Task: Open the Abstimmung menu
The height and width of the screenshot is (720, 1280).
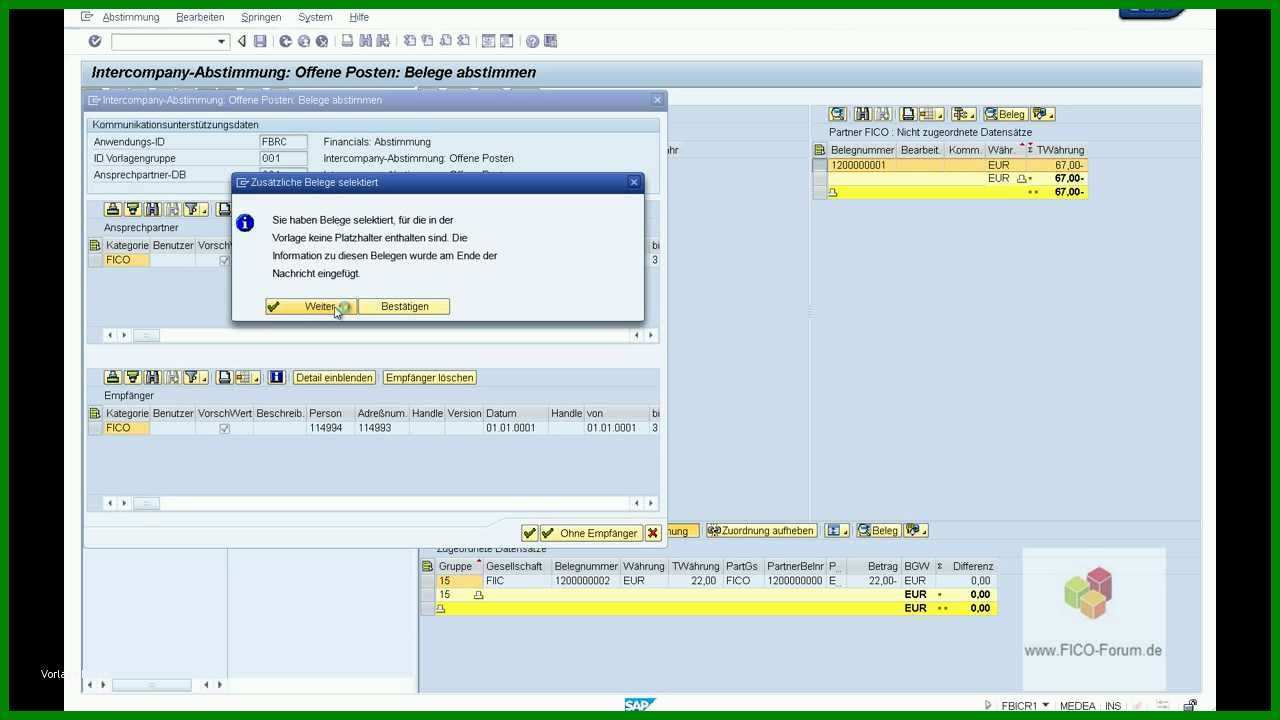Action: coord(131,17)
